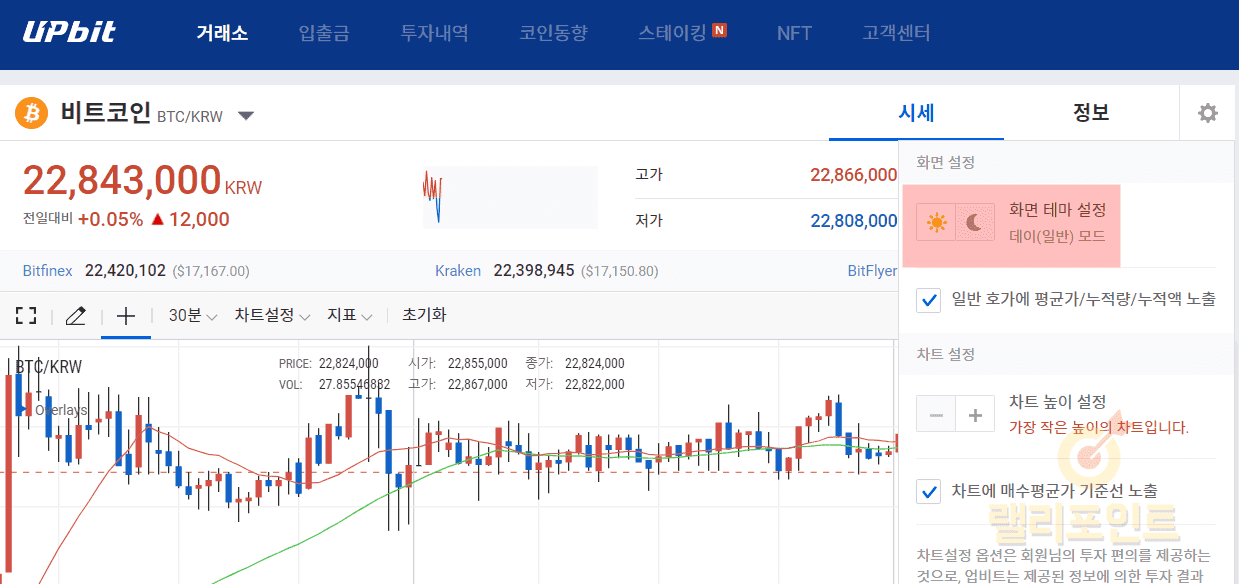Select the pencil drawing tool
This screenshot has width=1239, height=584.
[75, 316]
